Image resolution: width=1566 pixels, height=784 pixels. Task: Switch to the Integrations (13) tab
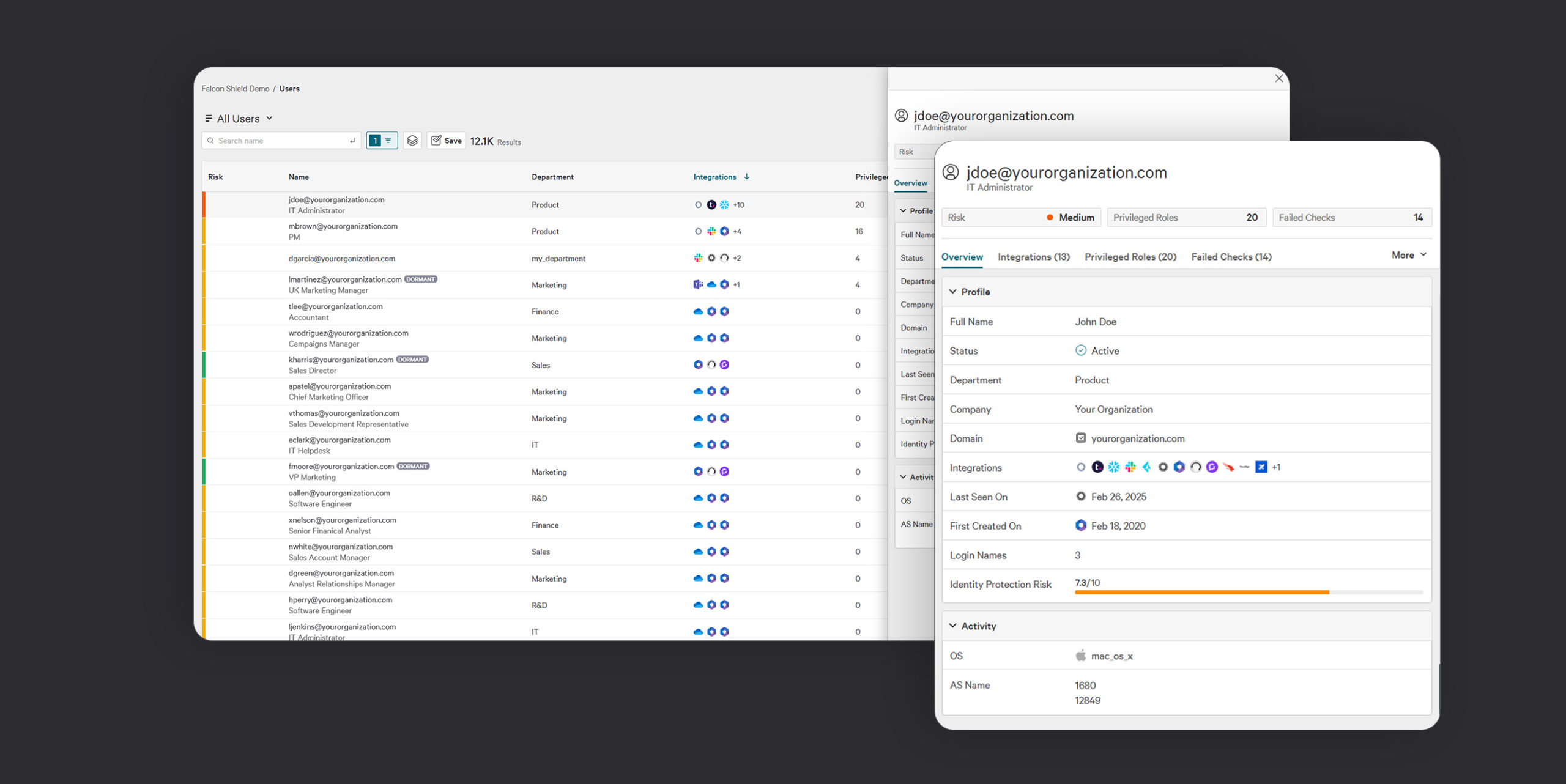tap(1033, 257)
